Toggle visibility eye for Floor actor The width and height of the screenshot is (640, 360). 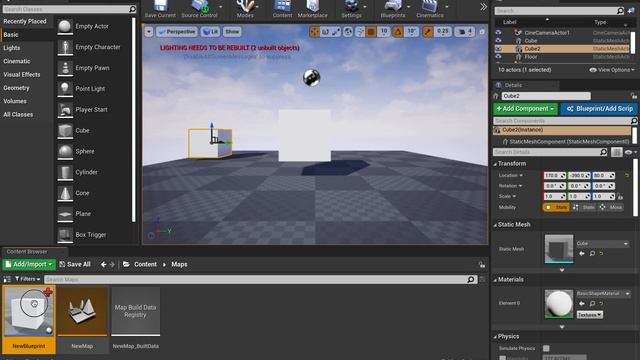[498, 57]
